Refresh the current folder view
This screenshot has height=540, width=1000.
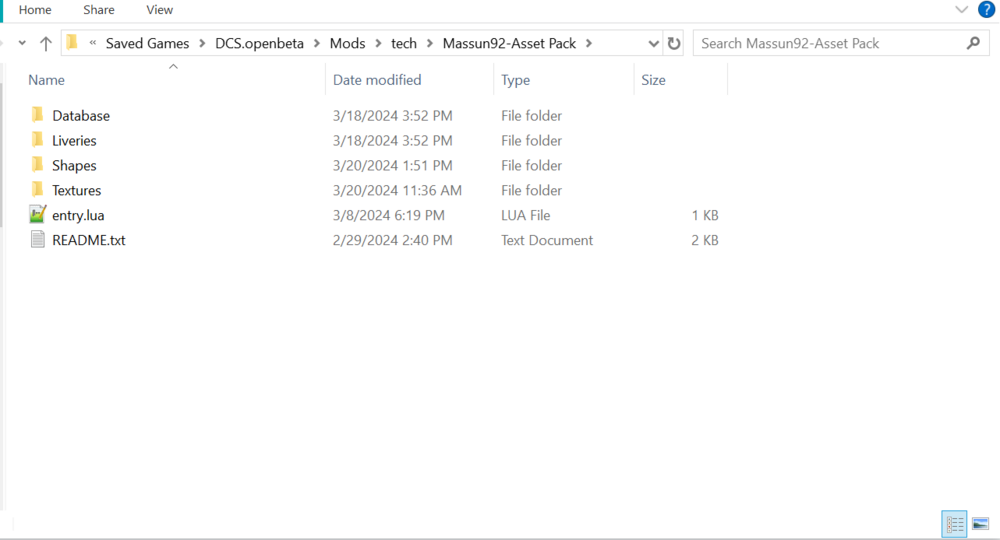(x=674, y=44)
